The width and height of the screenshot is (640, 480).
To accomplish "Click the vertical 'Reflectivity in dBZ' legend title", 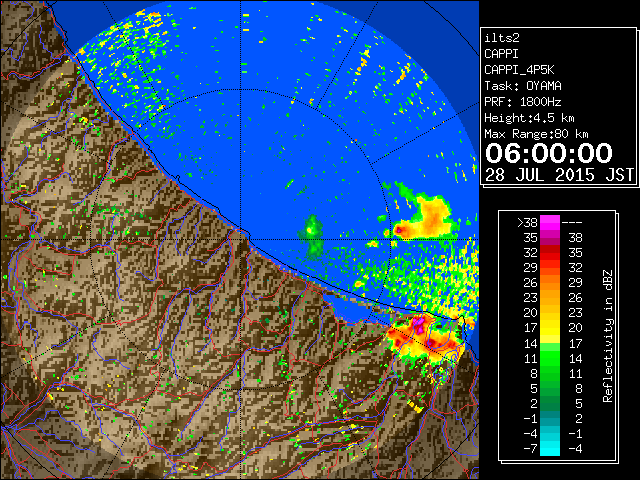I will [607, 336].
